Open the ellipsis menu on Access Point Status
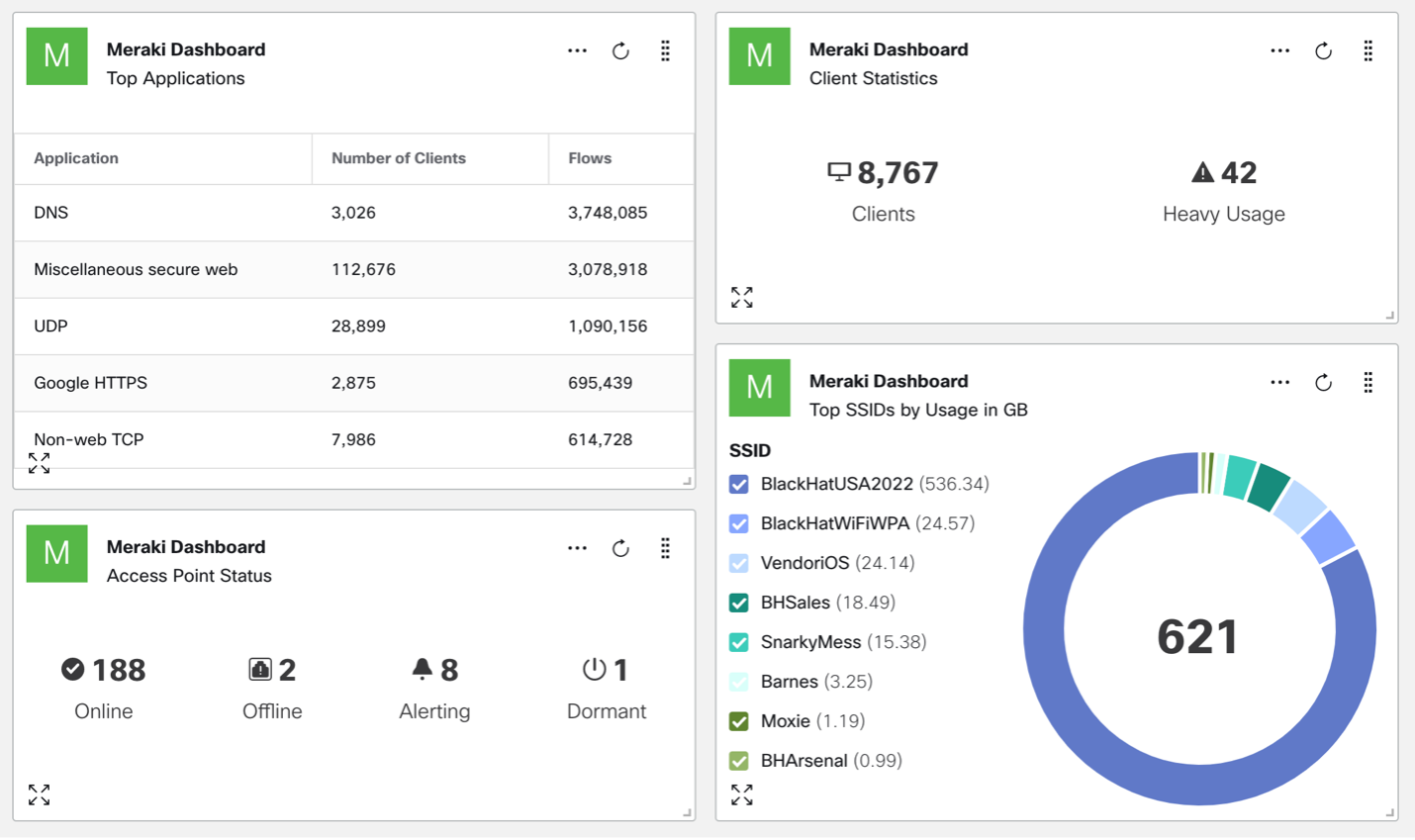Image resolution: width=1415 pixels, height=840 pixels. 577,549
